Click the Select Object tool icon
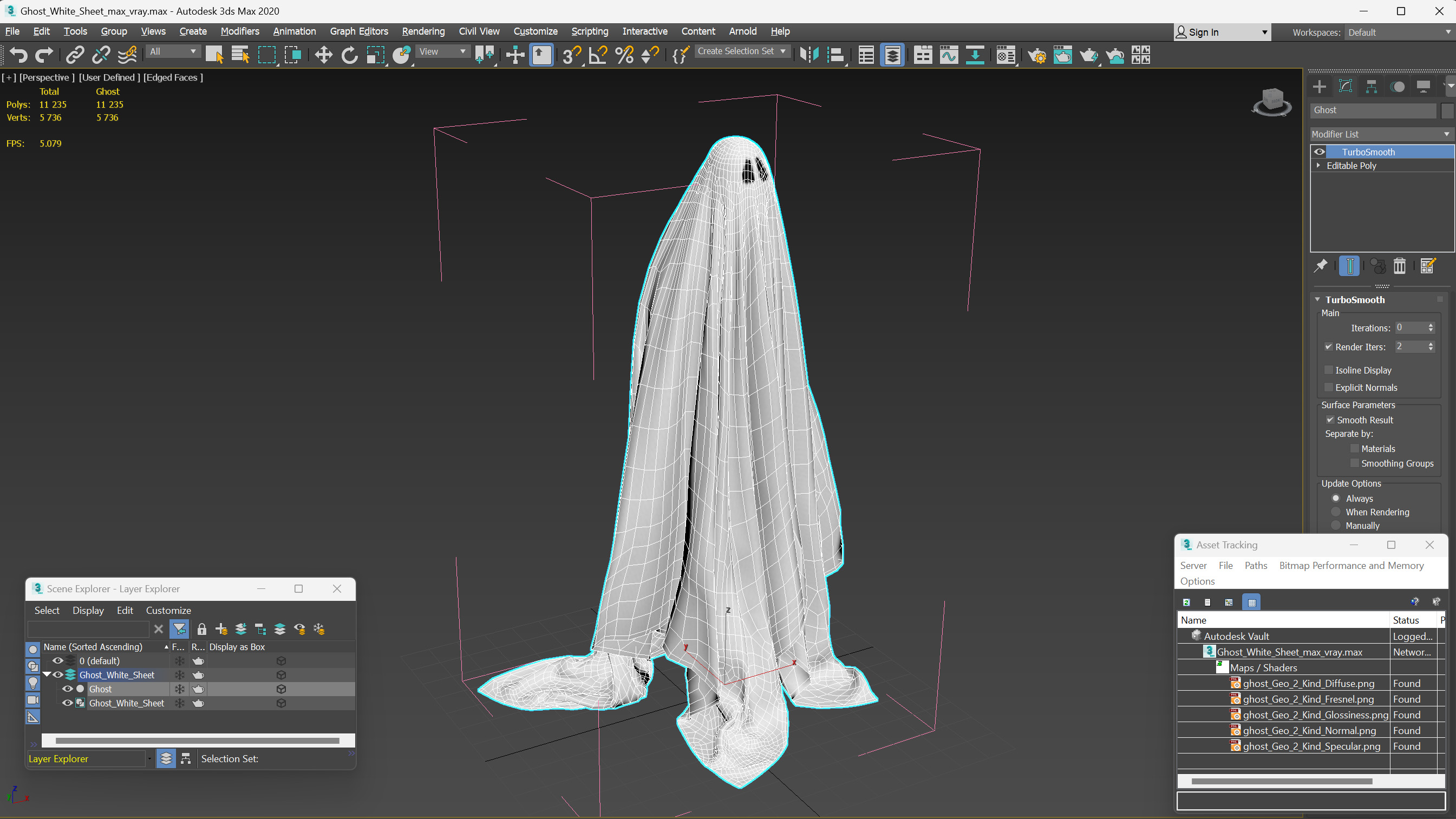Screen dimensions: 1456x819 point(213,55)
